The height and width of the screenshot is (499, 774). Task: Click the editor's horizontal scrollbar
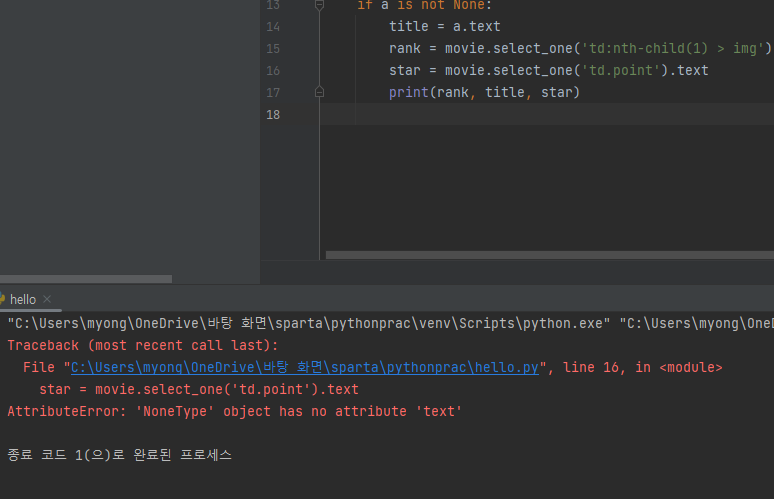click(548, 255)
